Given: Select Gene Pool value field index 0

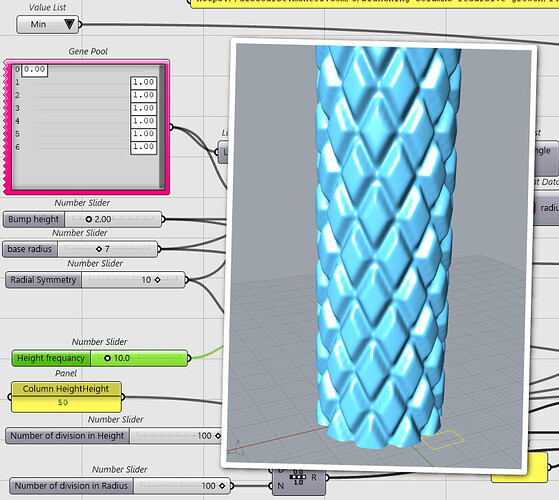Looking at the screenshot, I should tap(34, 70).
